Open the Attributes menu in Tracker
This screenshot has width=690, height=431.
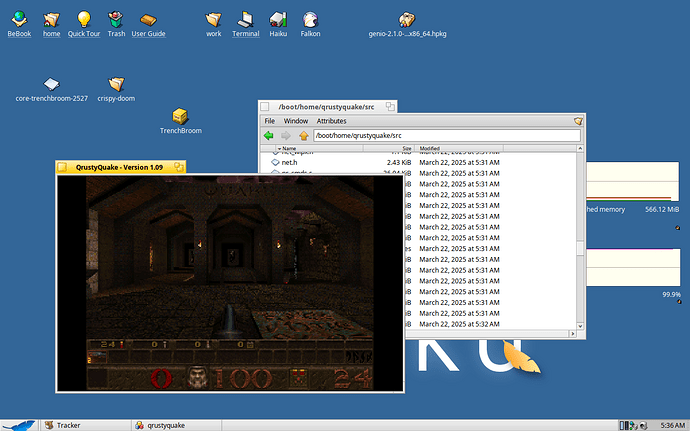pyautogui.click(x=331, y=121)
